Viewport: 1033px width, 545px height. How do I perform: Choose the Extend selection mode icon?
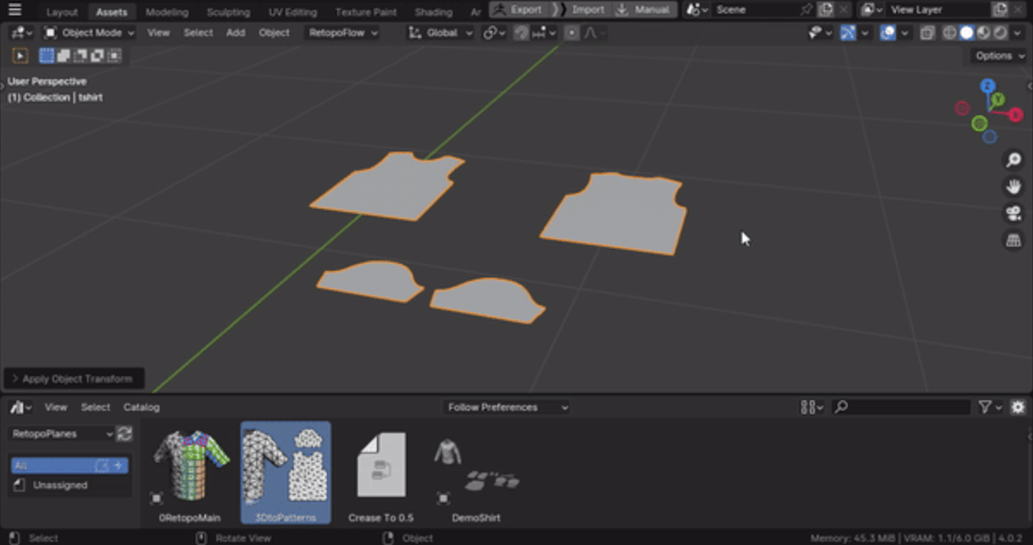(x=64, y=56)
